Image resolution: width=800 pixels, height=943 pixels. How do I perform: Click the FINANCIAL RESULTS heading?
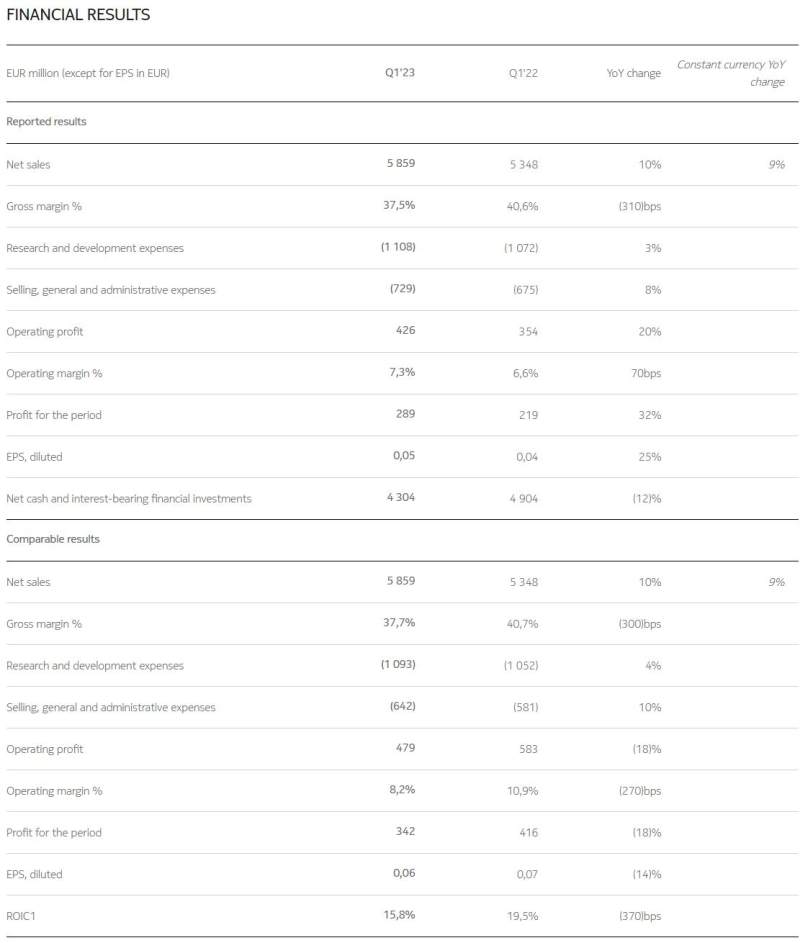(x=78, y=15)
